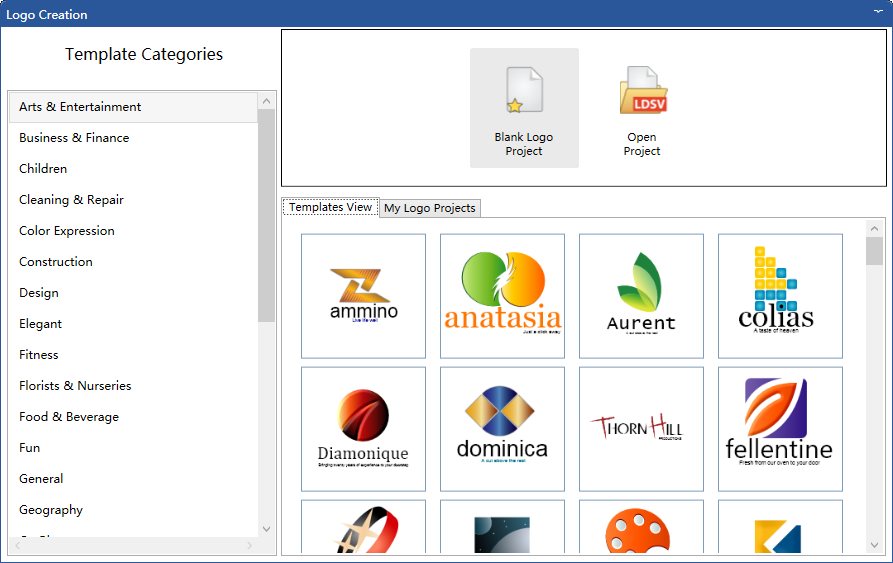Click the category list scroll-right arrow

pos(249,545)
